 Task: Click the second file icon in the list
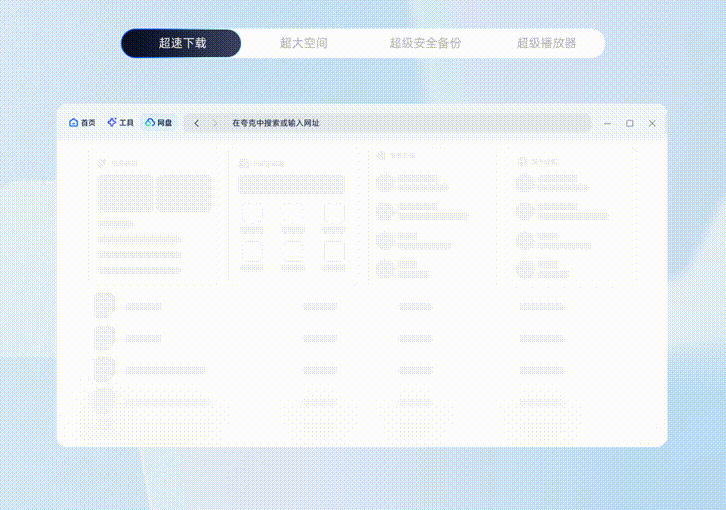[105, 337]
